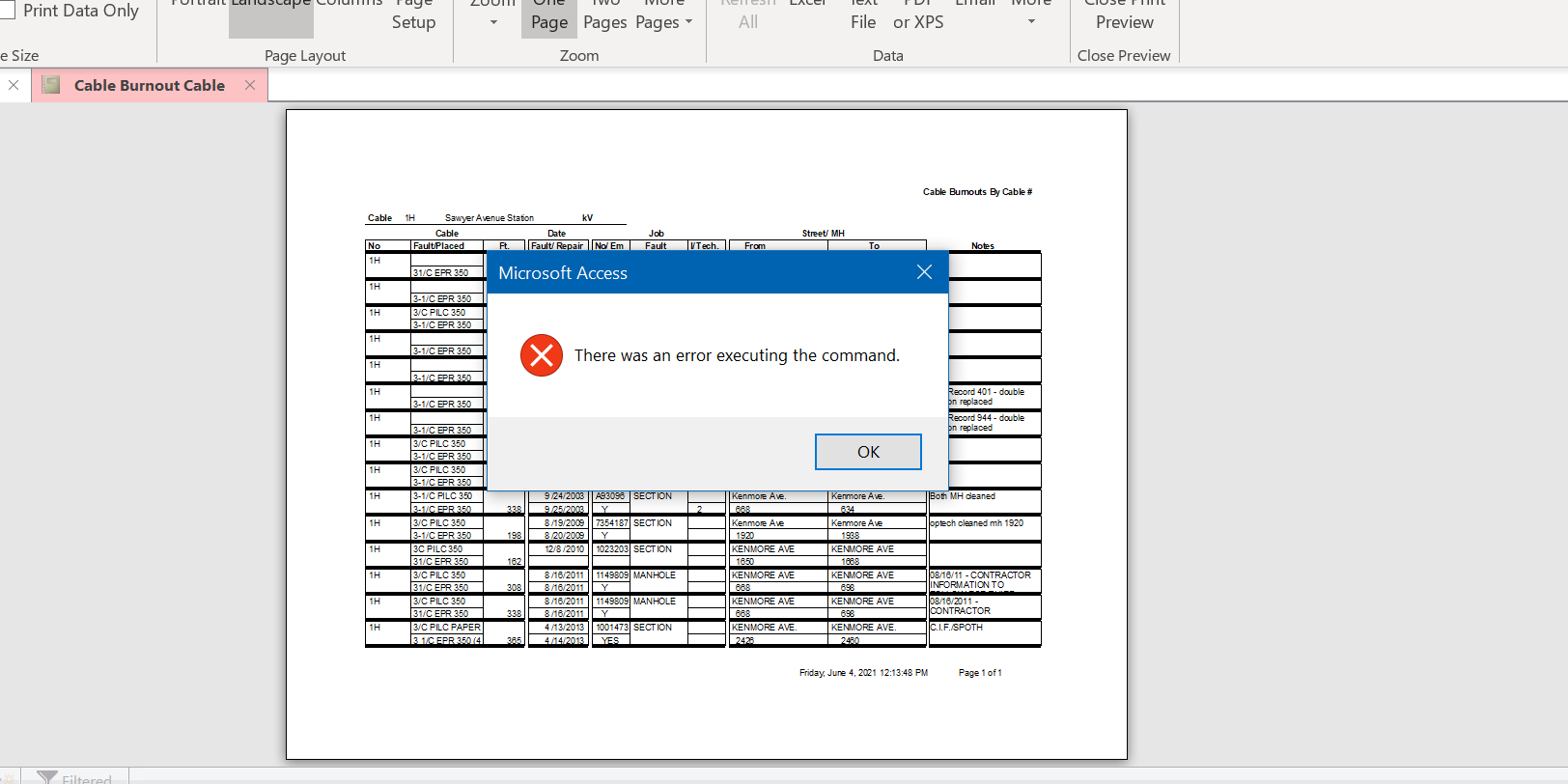Click the 'Record 944 - double' note
Screen dimensions: 1568x784
[x=986, y=418]
